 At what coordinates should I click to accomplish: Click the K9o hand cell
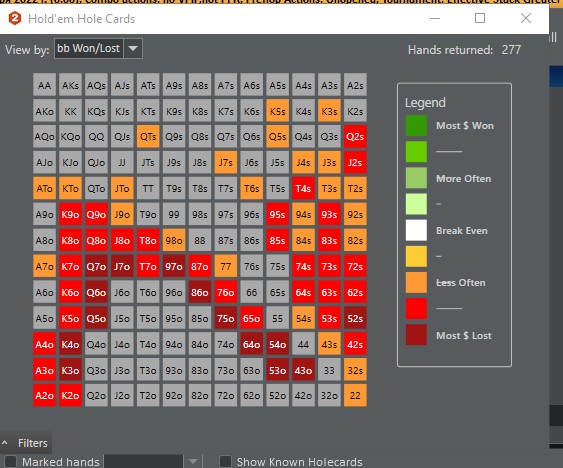point(70,214)
